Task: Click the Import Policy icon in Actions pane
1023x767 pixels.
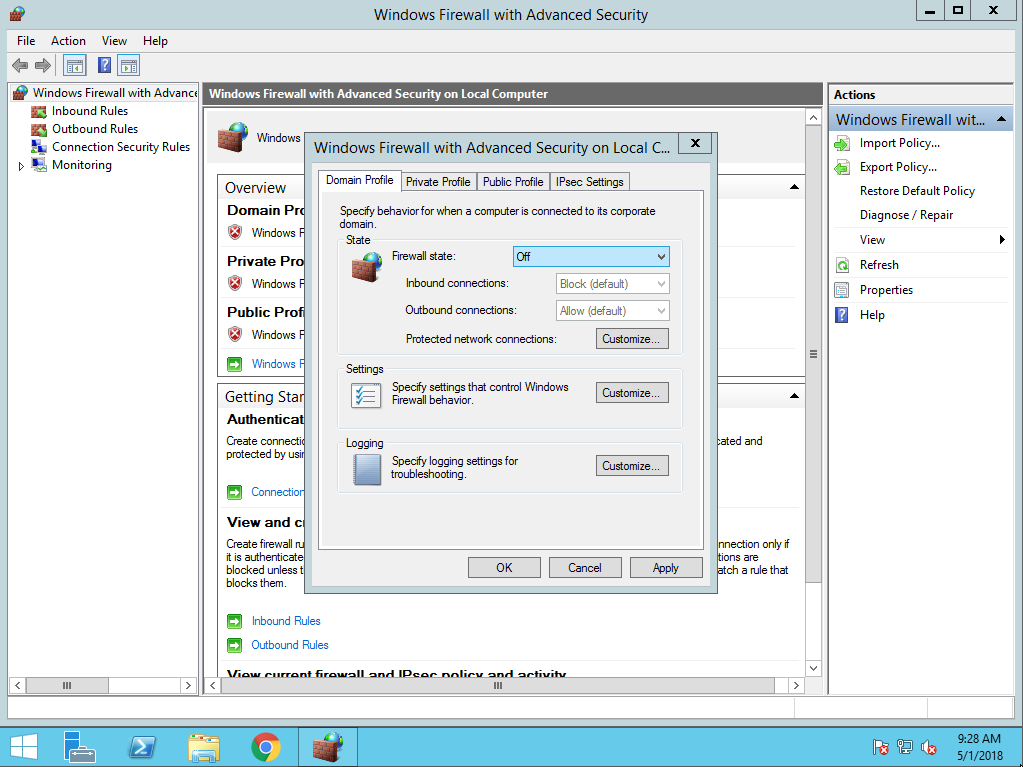Action: point(842,143)
